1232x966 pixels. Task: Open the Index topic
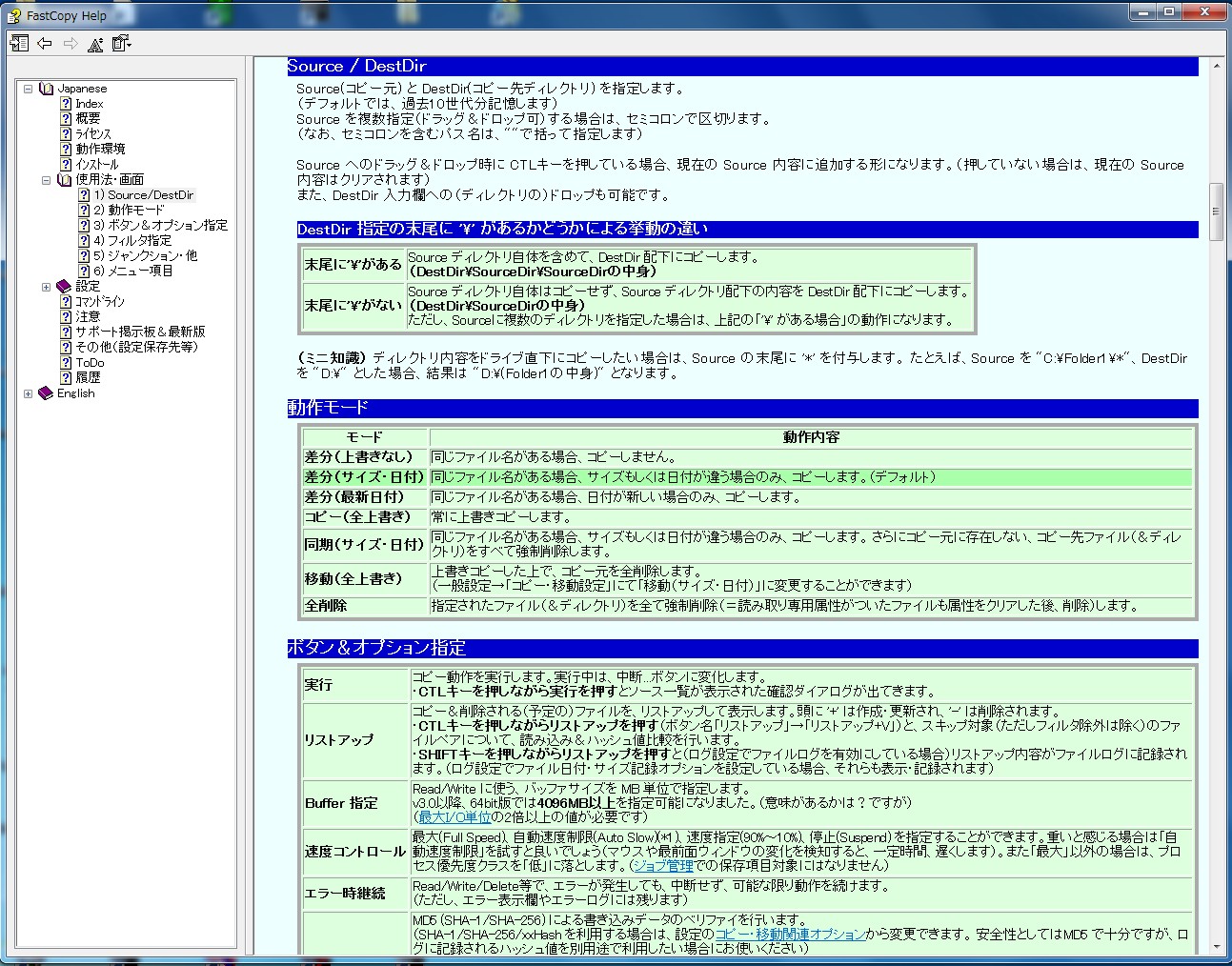point(90,104)
